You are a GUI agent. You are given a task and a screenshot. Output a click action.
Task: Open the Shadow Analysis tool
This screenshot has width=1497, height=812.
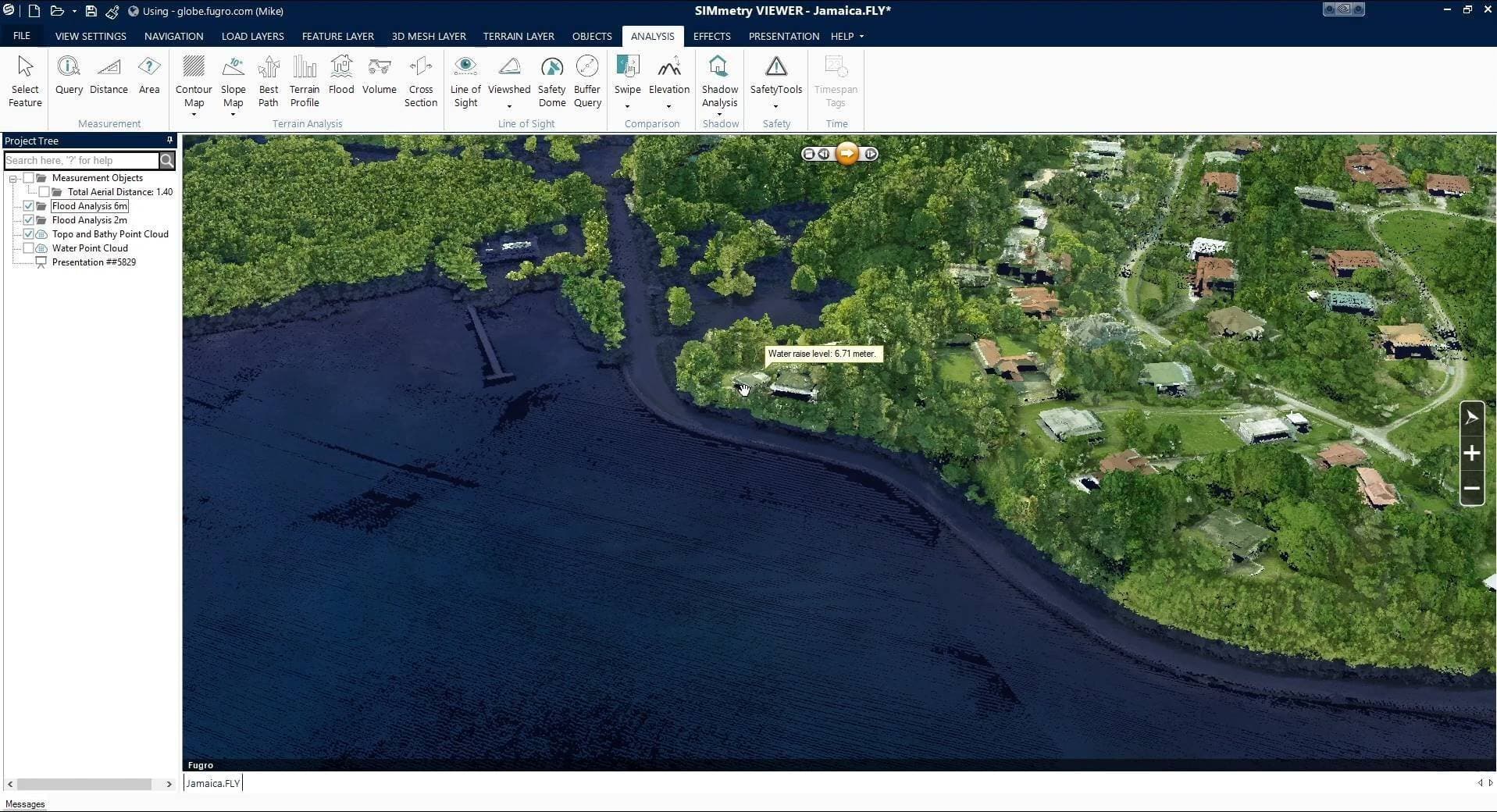[x=718, y=81]
